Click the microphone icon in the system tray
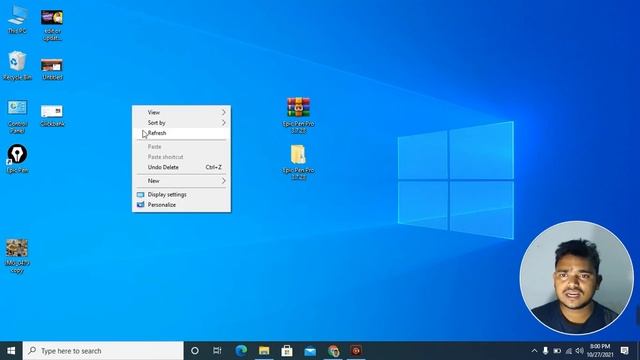The width and height of the screenshot is (640, 360). (x=545, y=351)
